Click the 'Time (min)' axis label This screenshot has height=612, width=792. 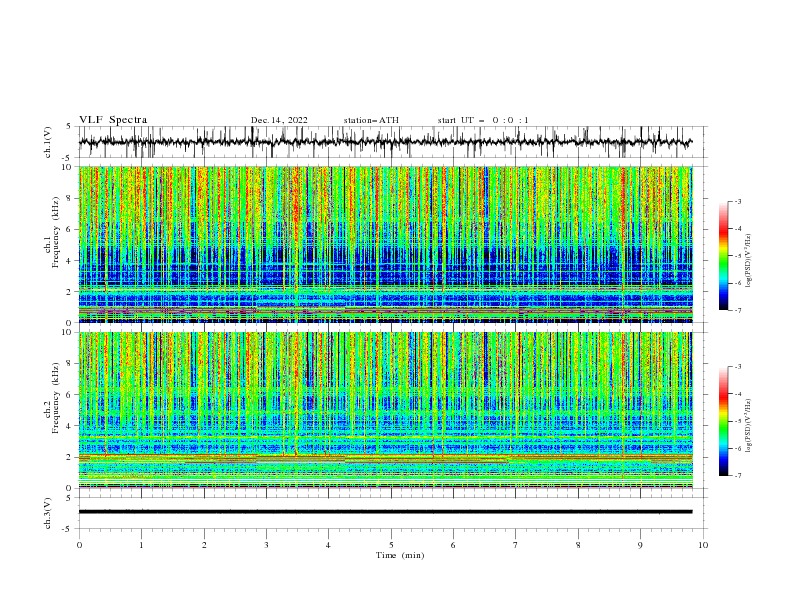tap(400, 555)
